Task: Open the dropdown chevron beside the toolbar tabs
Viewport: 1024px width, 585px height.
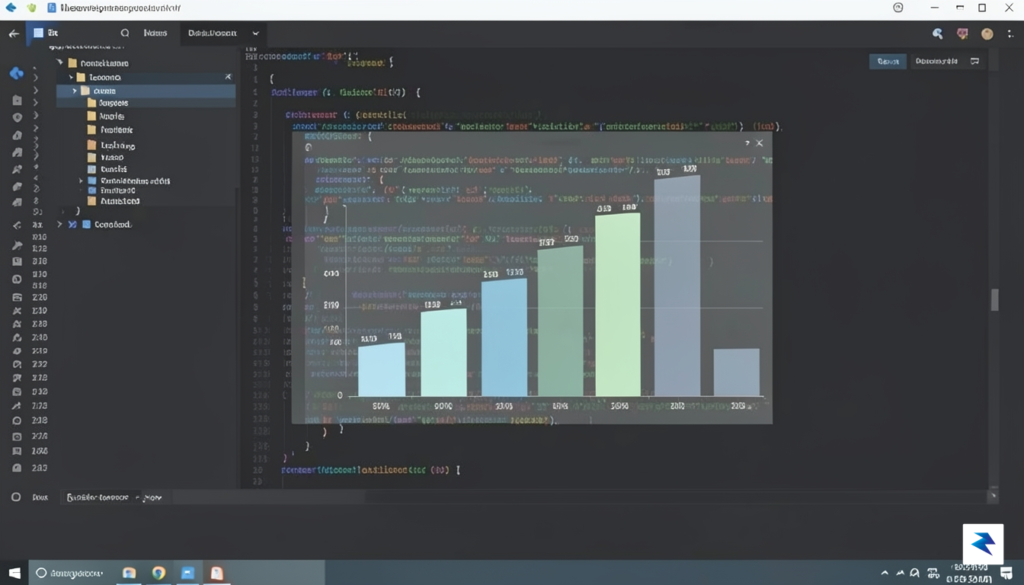Action: pos(255,33)
